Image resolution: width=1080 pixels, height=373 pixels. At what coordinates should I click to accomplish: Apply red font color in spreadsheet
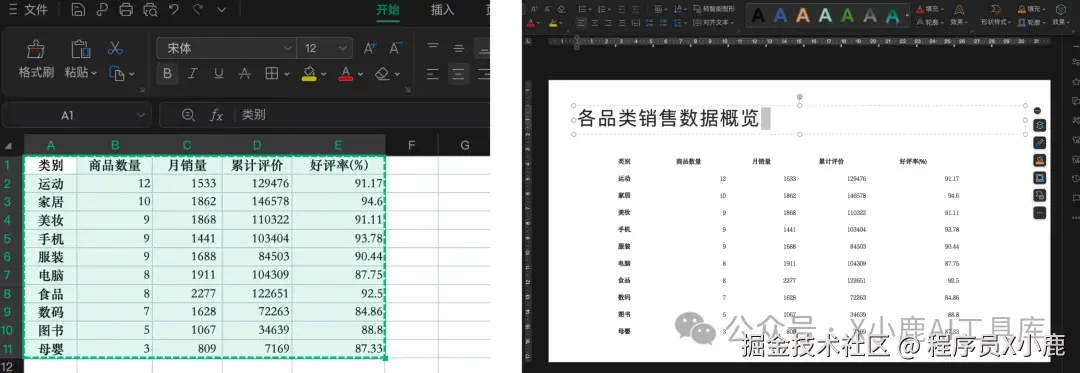tap(346, 74)
